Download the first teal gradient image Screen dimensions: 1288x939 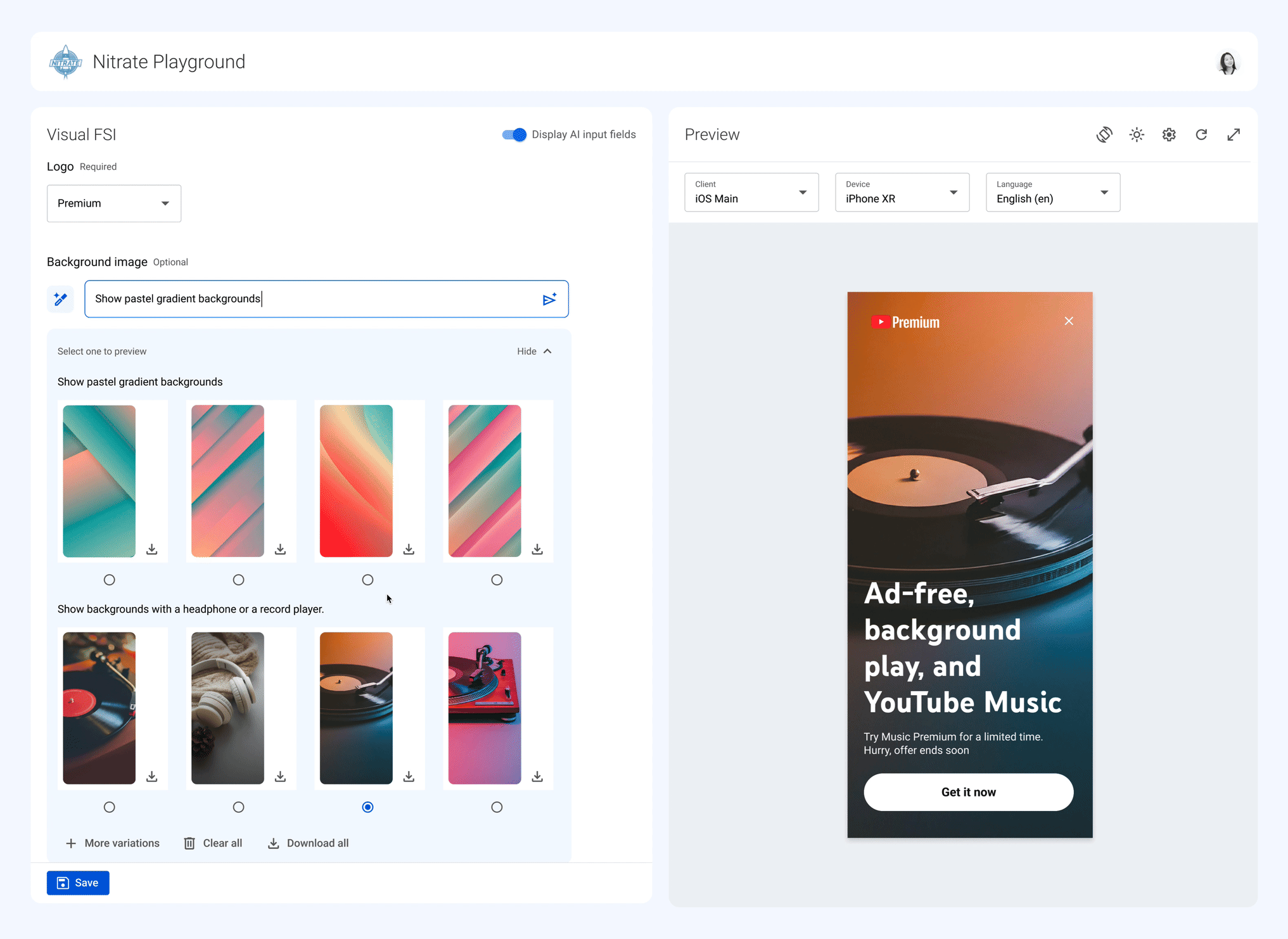pos(152,549)
